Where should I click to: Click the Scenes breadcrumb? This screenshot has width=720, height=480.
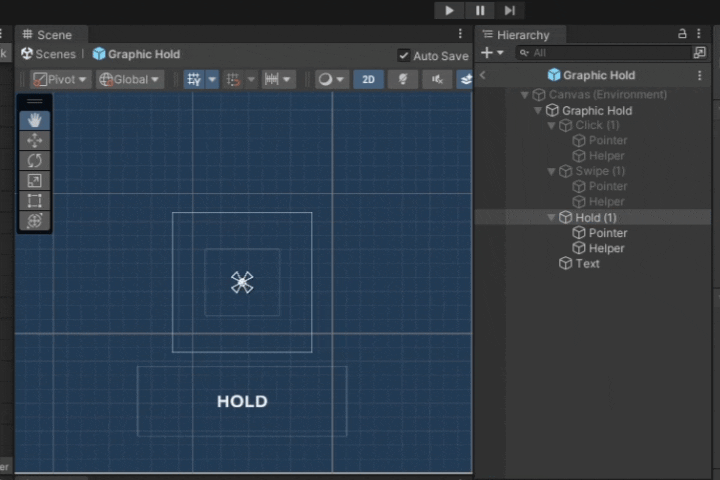[48, 54]
